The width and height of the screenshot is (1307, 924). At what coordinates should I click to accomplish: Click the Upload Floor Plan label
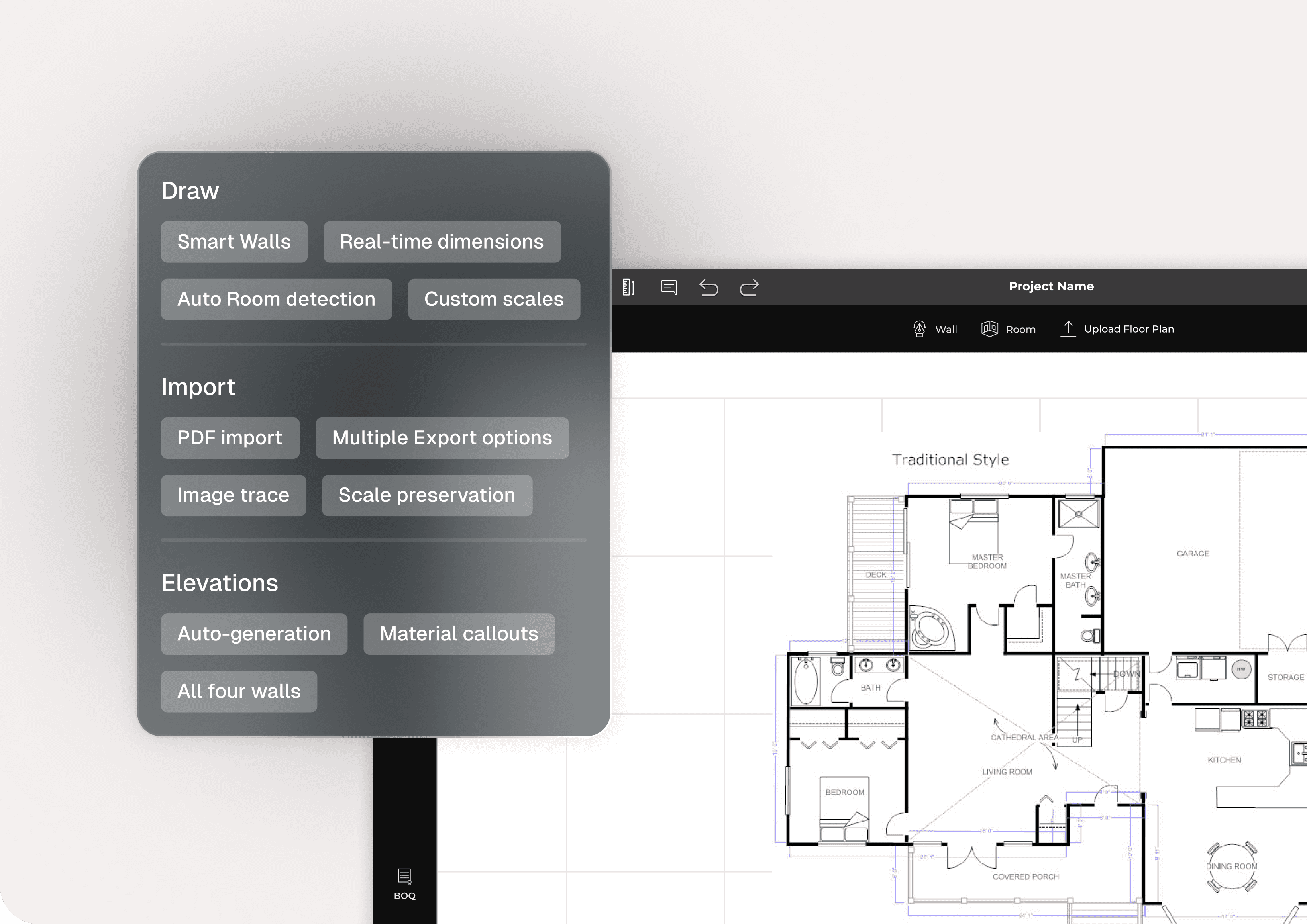(1129, 329)
